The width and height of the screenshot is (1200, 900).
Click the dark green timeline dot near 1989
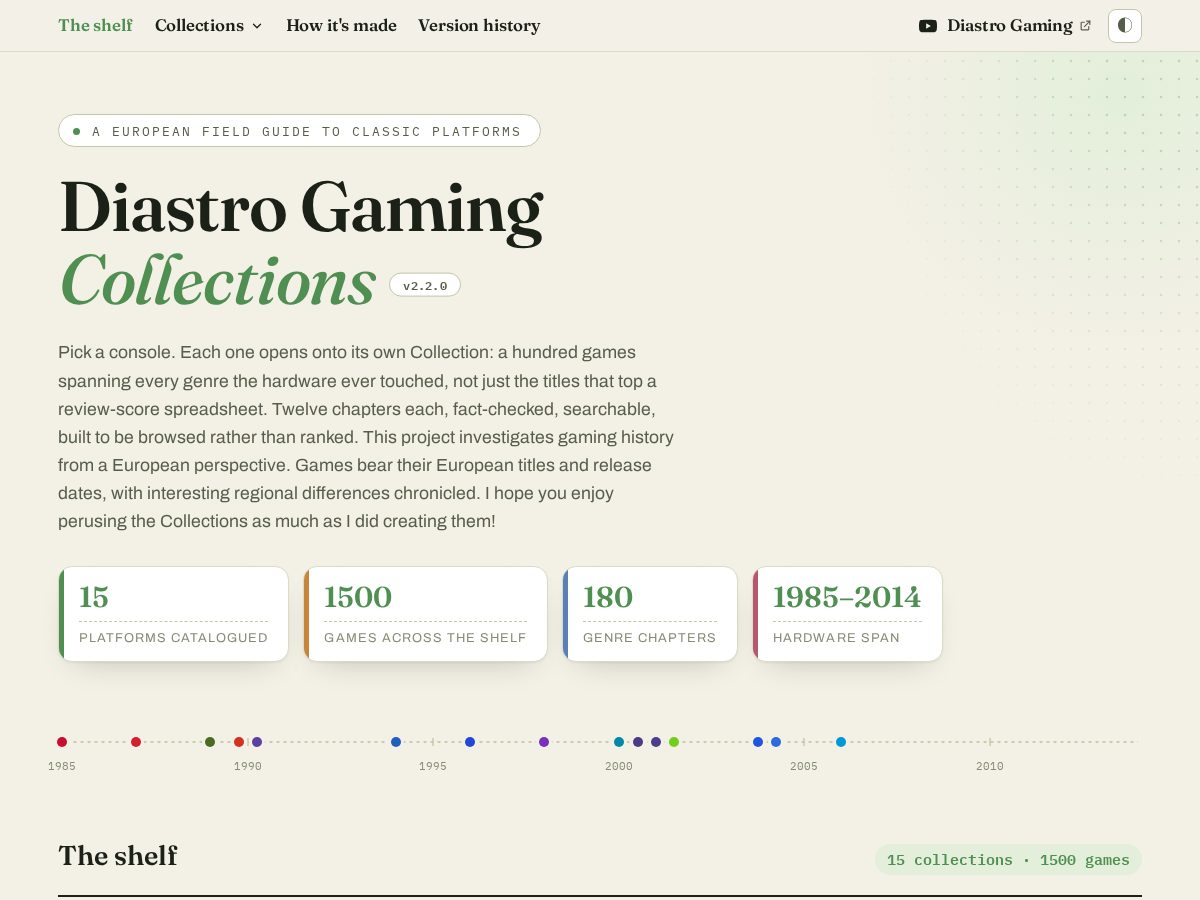click(x=210, y=742)
